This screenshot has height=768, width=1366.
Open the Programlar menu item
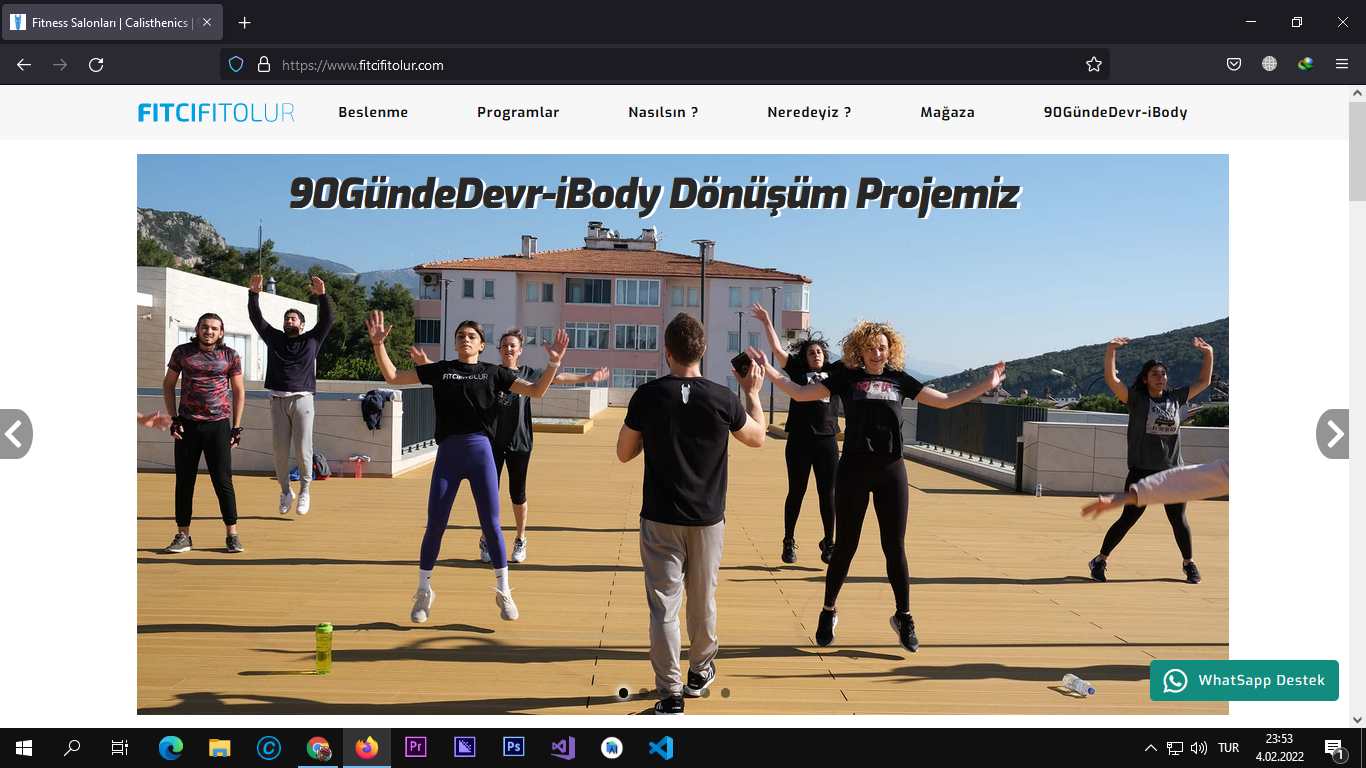pos(518,112)
